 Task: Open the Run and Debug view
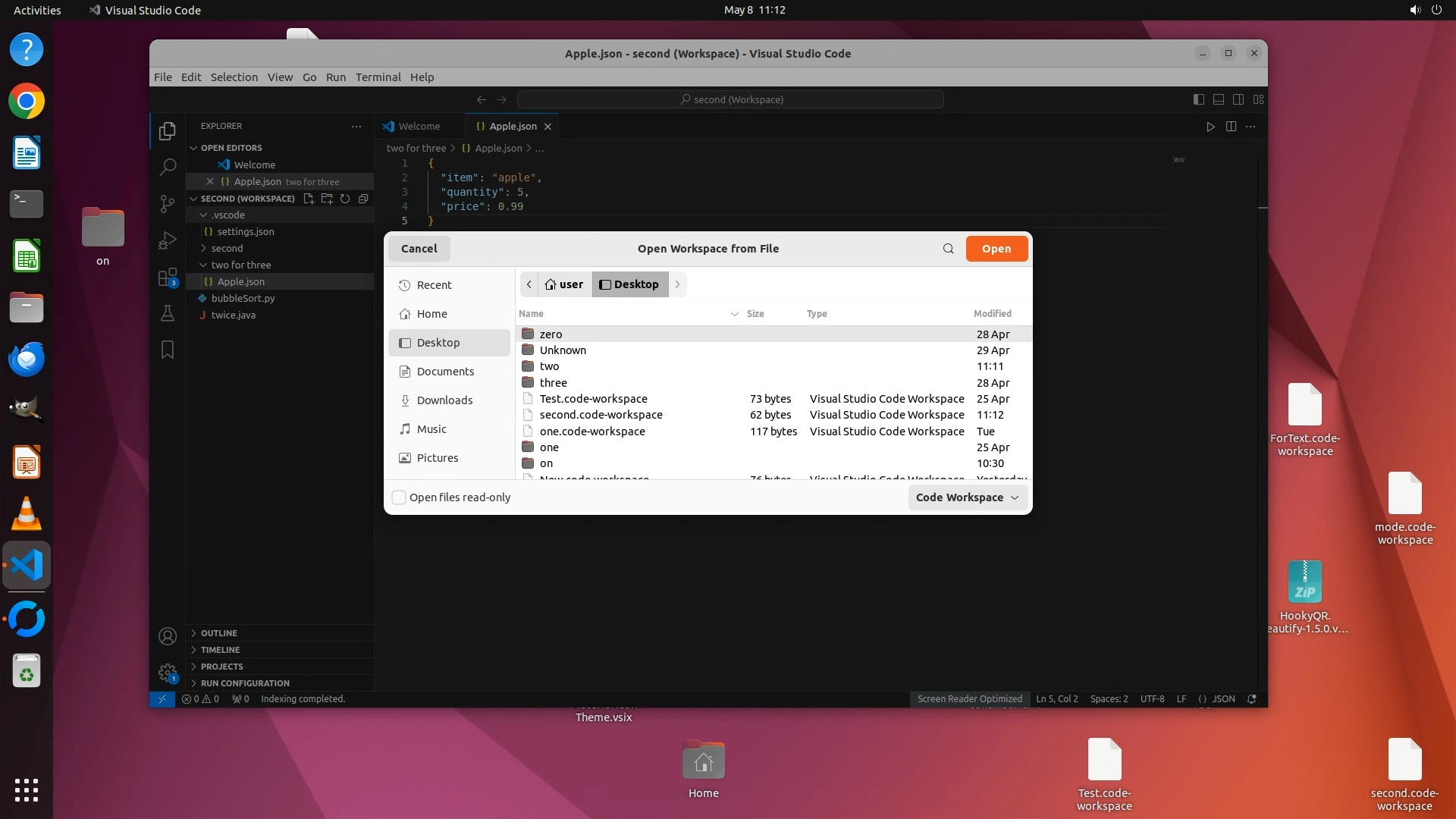[x=168, y=240]
